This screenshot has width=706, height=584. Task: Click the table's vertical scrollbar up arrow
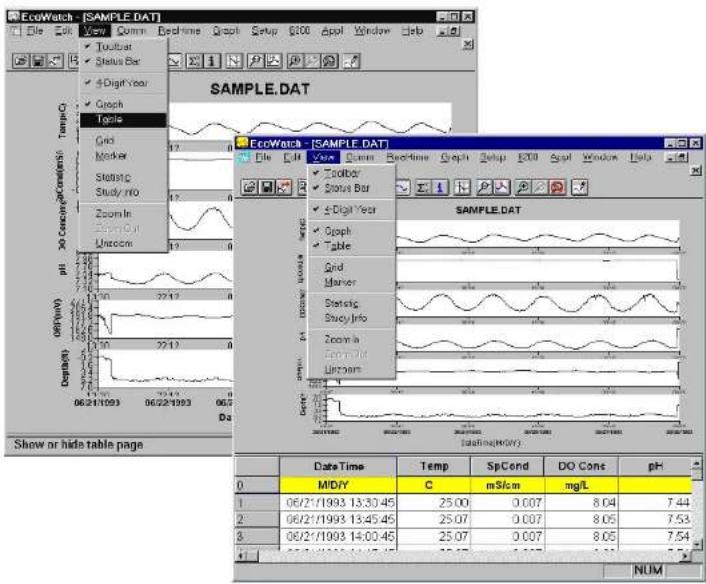[697, 463]
